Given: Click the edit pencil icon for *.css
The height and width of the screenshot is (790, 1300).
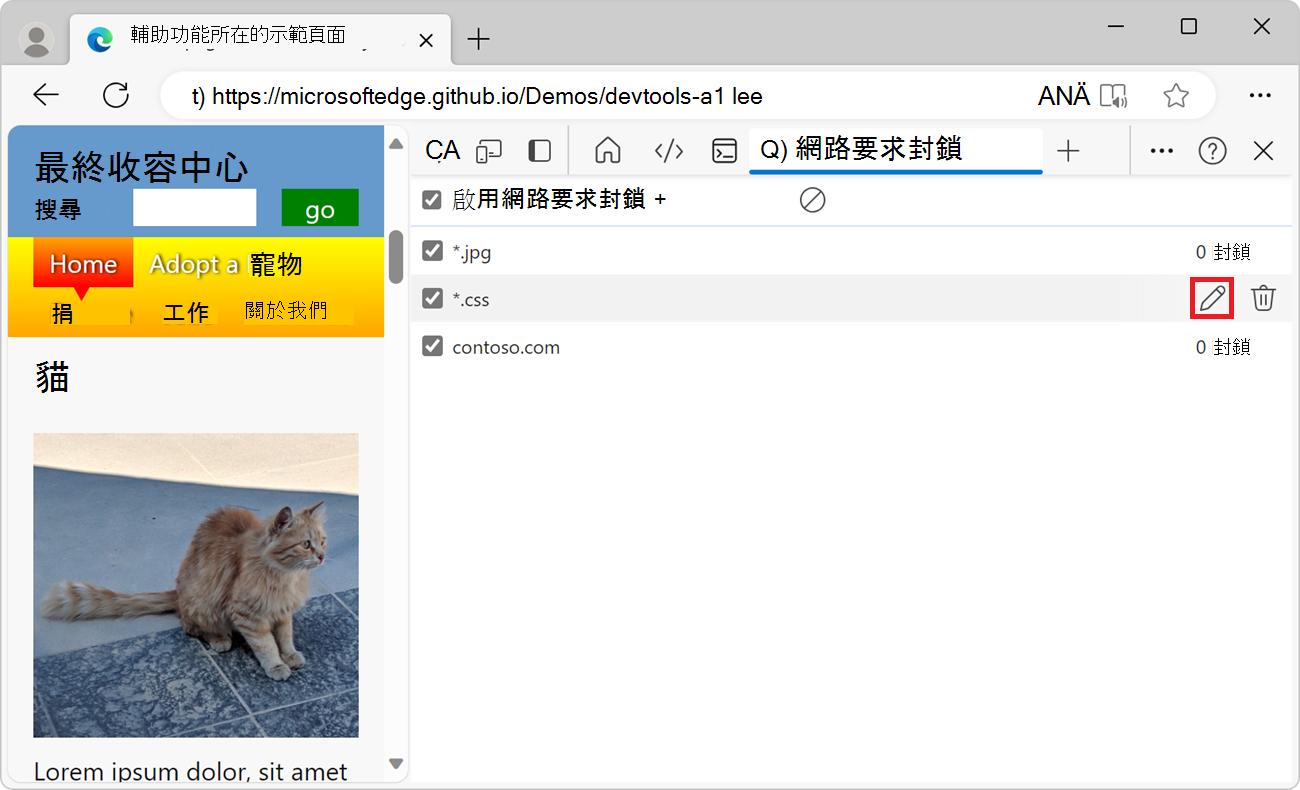Looking at the screenshot, I should (x=1212, y=298).
